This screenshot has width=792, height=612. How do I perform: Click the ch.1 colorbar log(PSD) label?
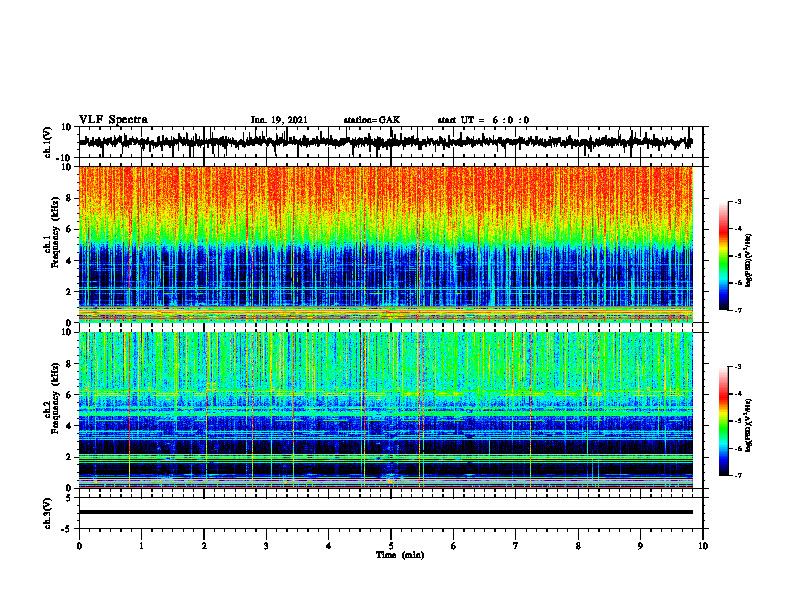click(749, 261)
